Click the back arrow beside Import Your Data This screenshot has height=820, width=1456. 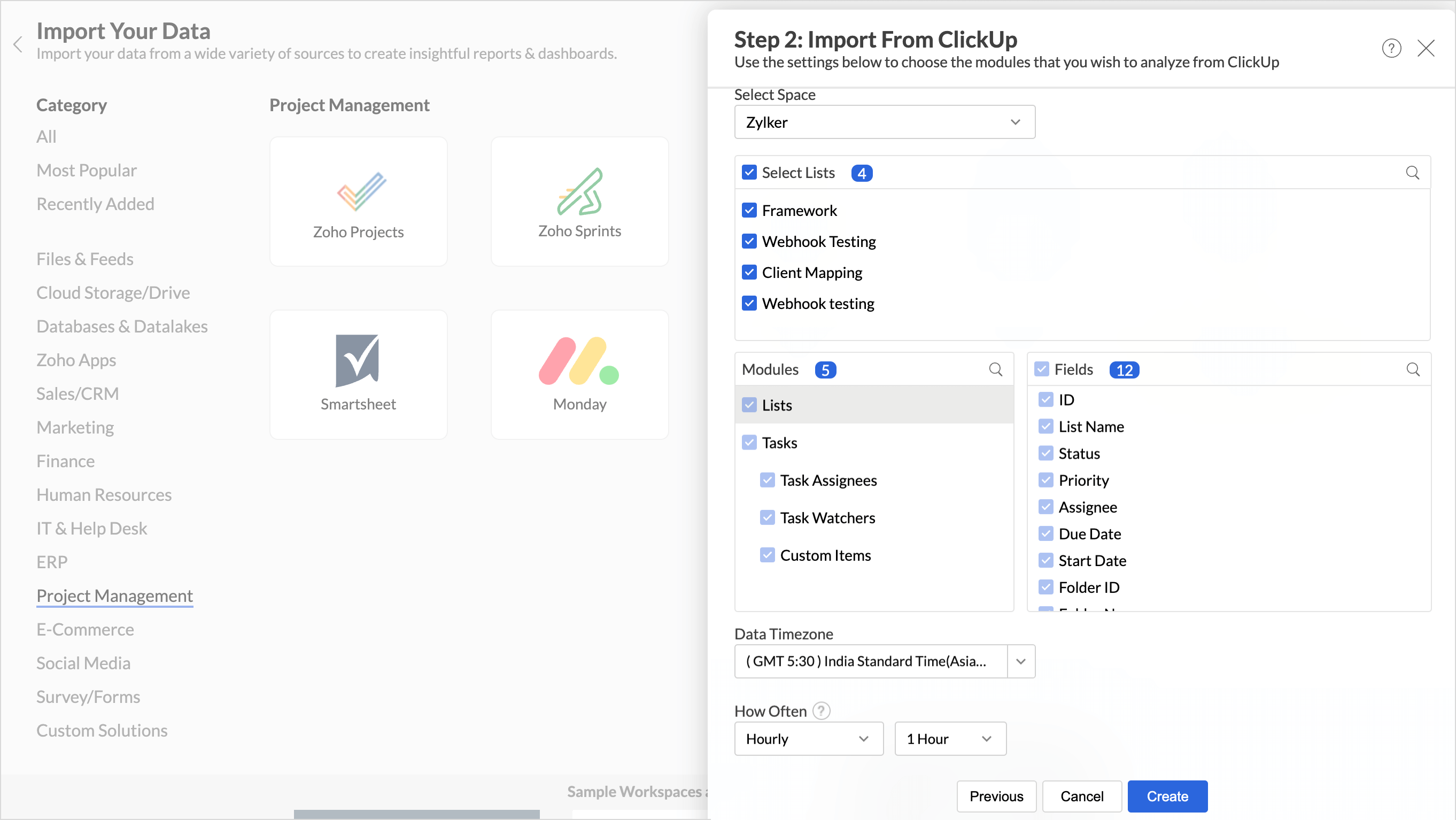tap(18, 44)
